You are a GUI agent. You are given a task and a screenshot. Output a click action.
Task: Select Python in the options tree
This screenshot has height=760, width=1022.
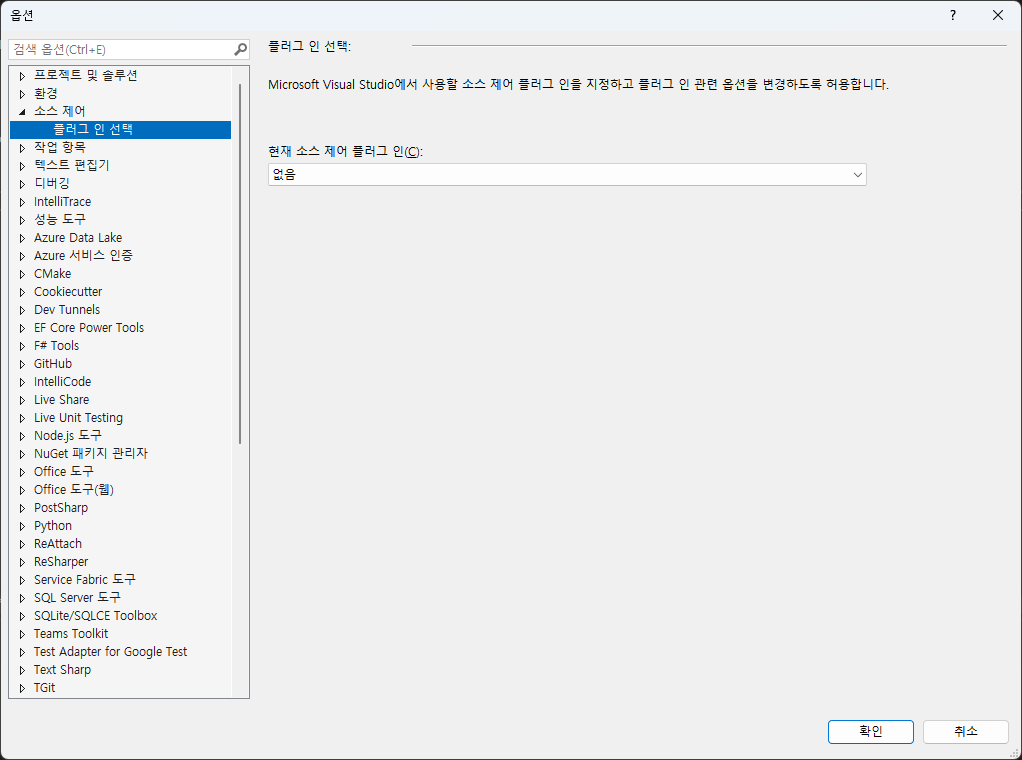53,526
